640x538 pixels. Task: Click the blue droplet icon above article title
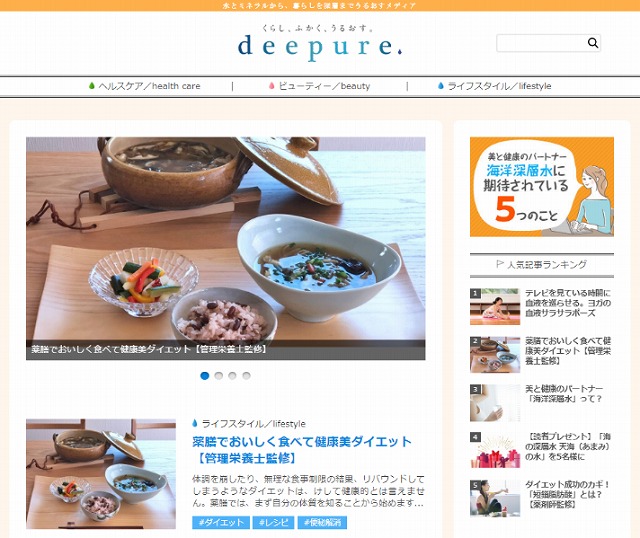(x=195, y=423)
